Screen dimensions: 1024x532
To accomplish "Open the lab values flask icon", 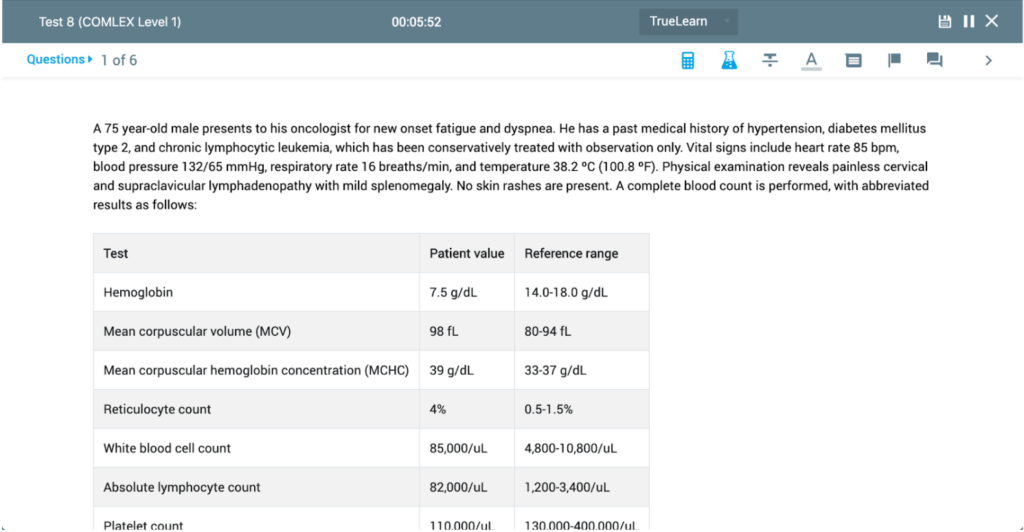I will click(x=729, y=61).
